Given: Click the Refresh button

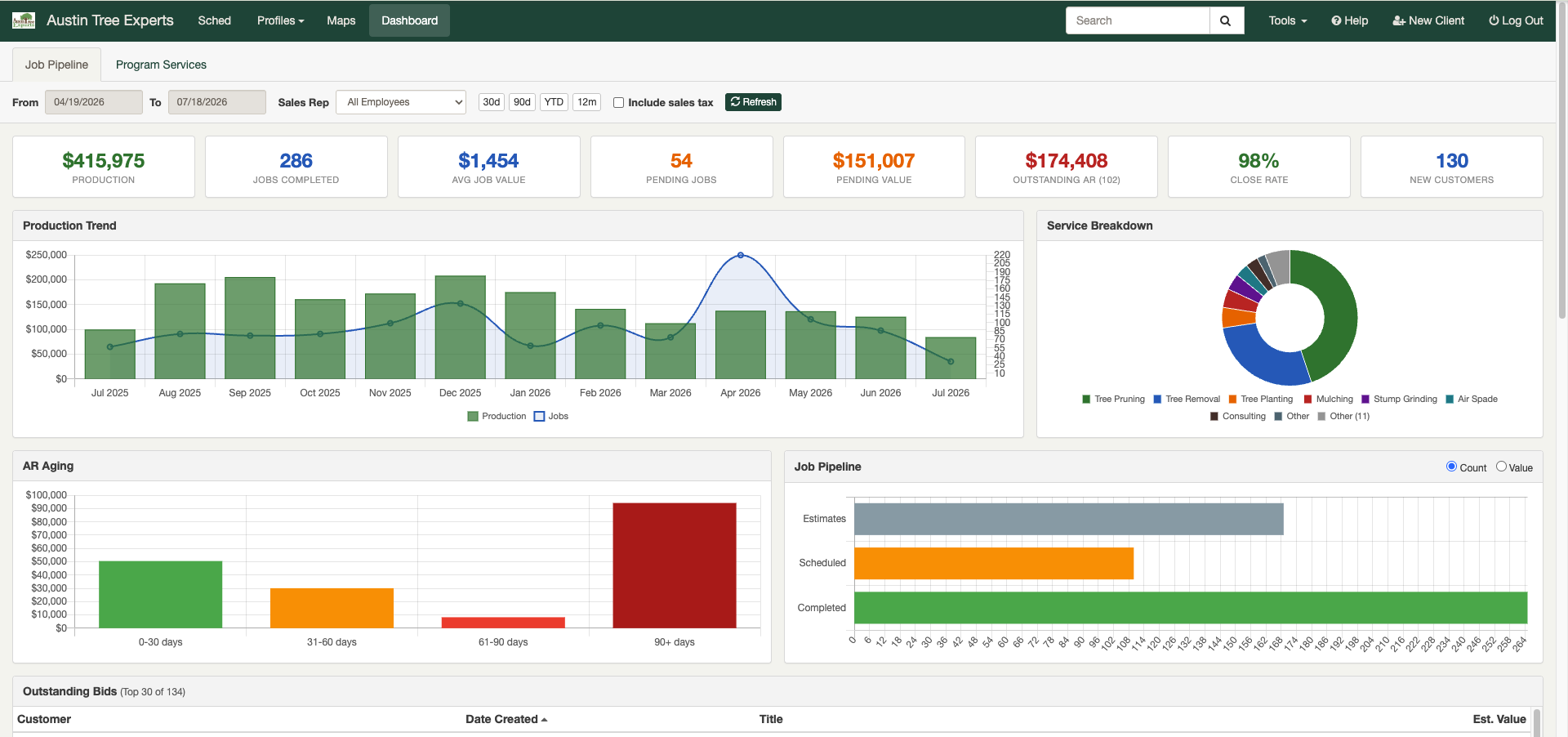Looking at the screenshot, I should 753,102.
